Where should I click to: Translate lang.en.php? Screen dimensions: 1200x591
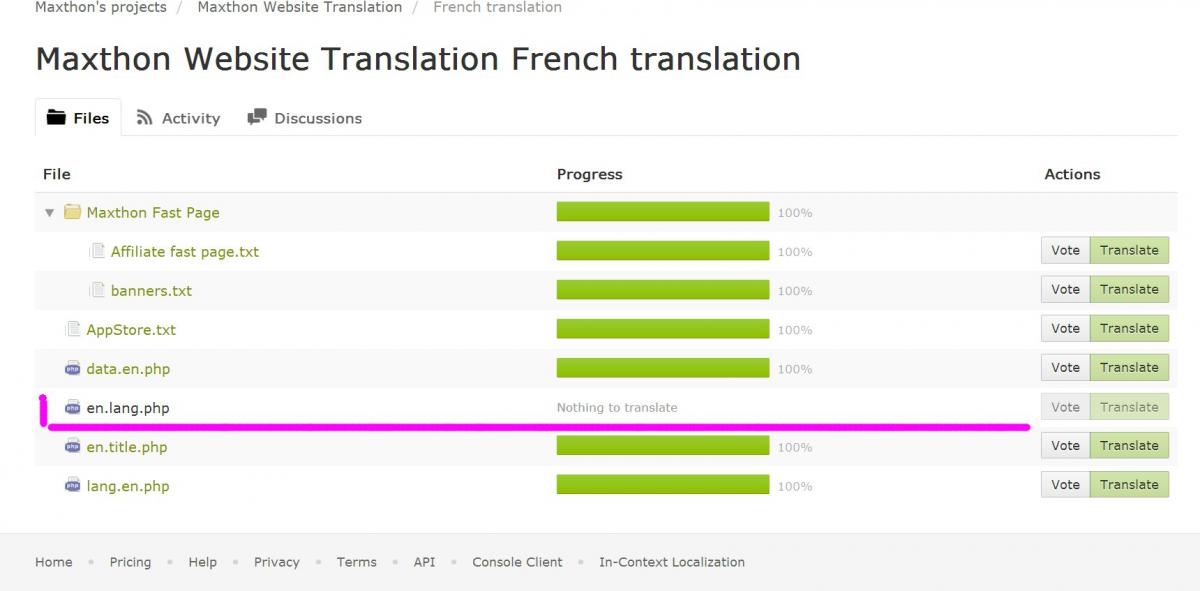pyautogui.click(x=1129, y=484)
